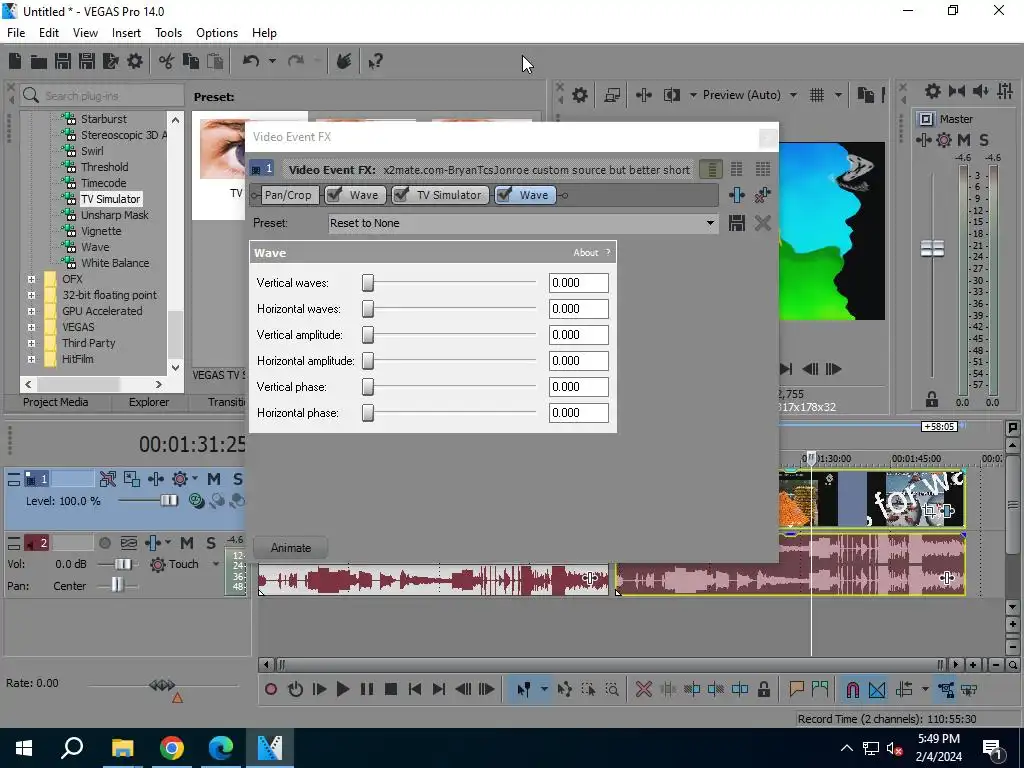Mute video track 1
This screenshot has height=768, width=1024.
coord(214,479)
